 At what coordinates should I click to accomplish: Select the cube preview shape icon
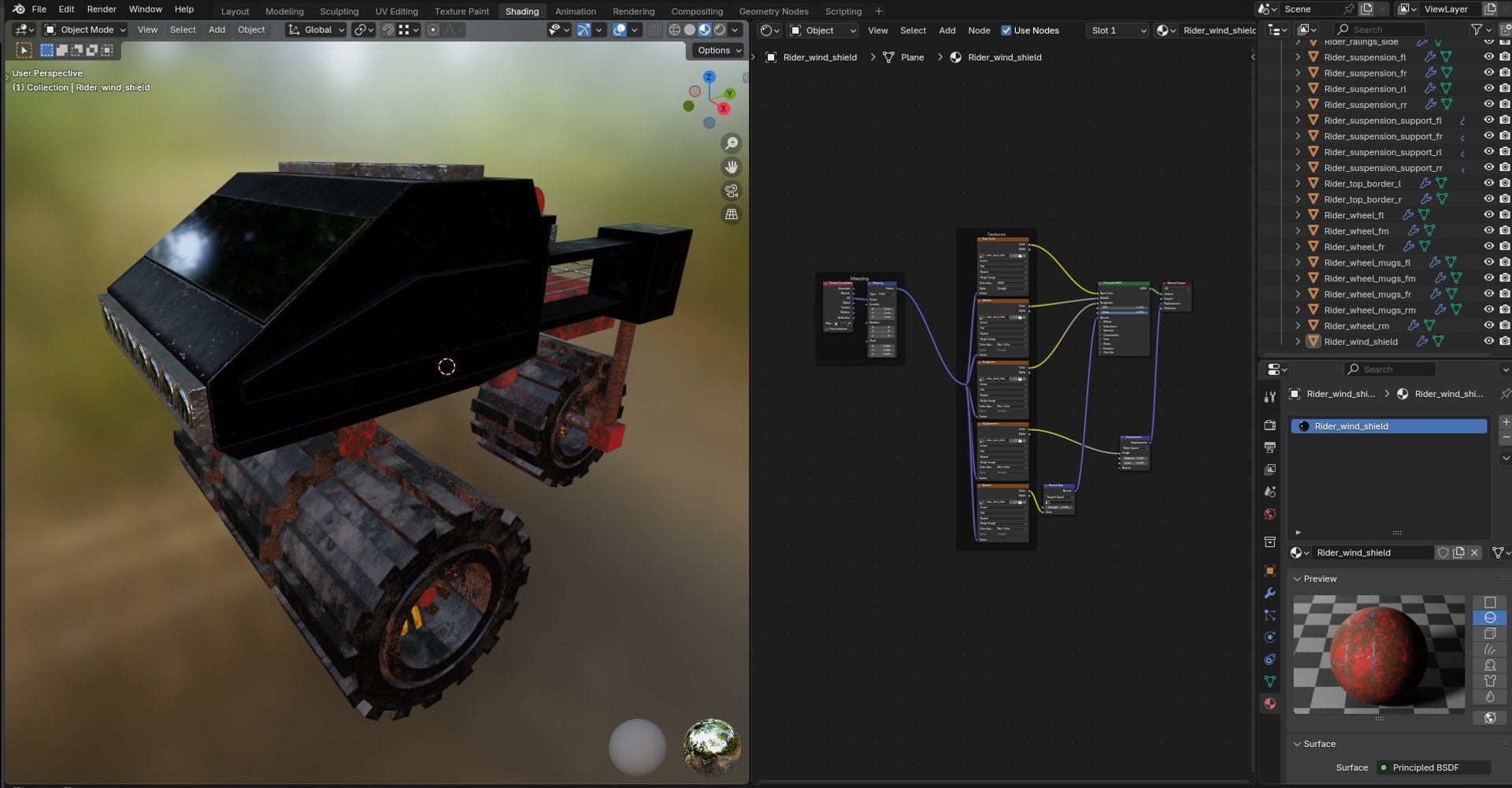pos(1490,634)
